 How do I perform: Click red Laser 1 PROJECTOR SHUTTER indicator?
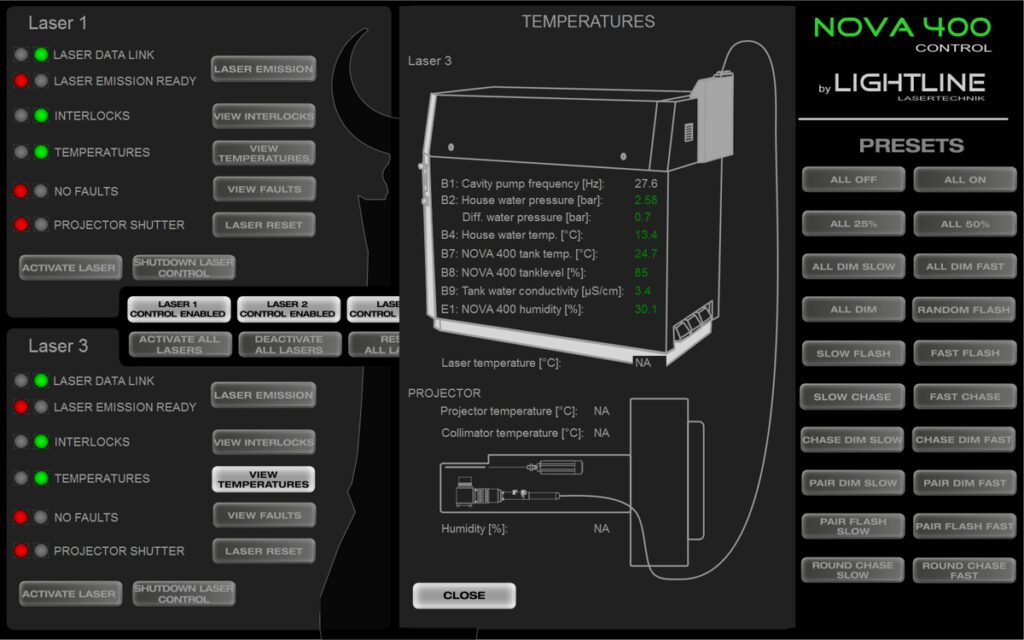click(21, 225)
